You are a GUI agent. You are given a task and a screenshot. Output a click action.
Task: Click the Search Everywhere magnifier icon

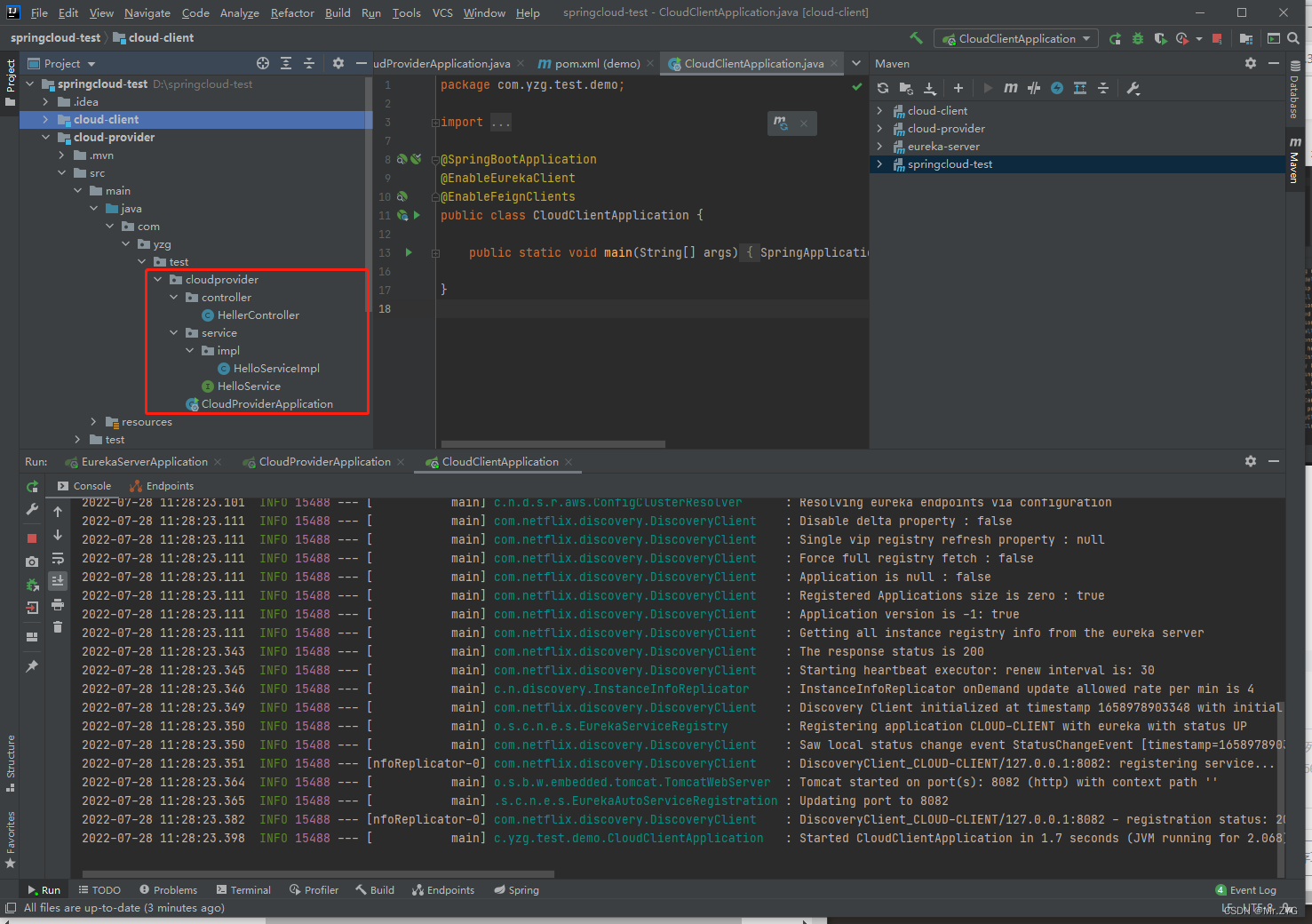pyautogui.click(x=1293, y=38)
